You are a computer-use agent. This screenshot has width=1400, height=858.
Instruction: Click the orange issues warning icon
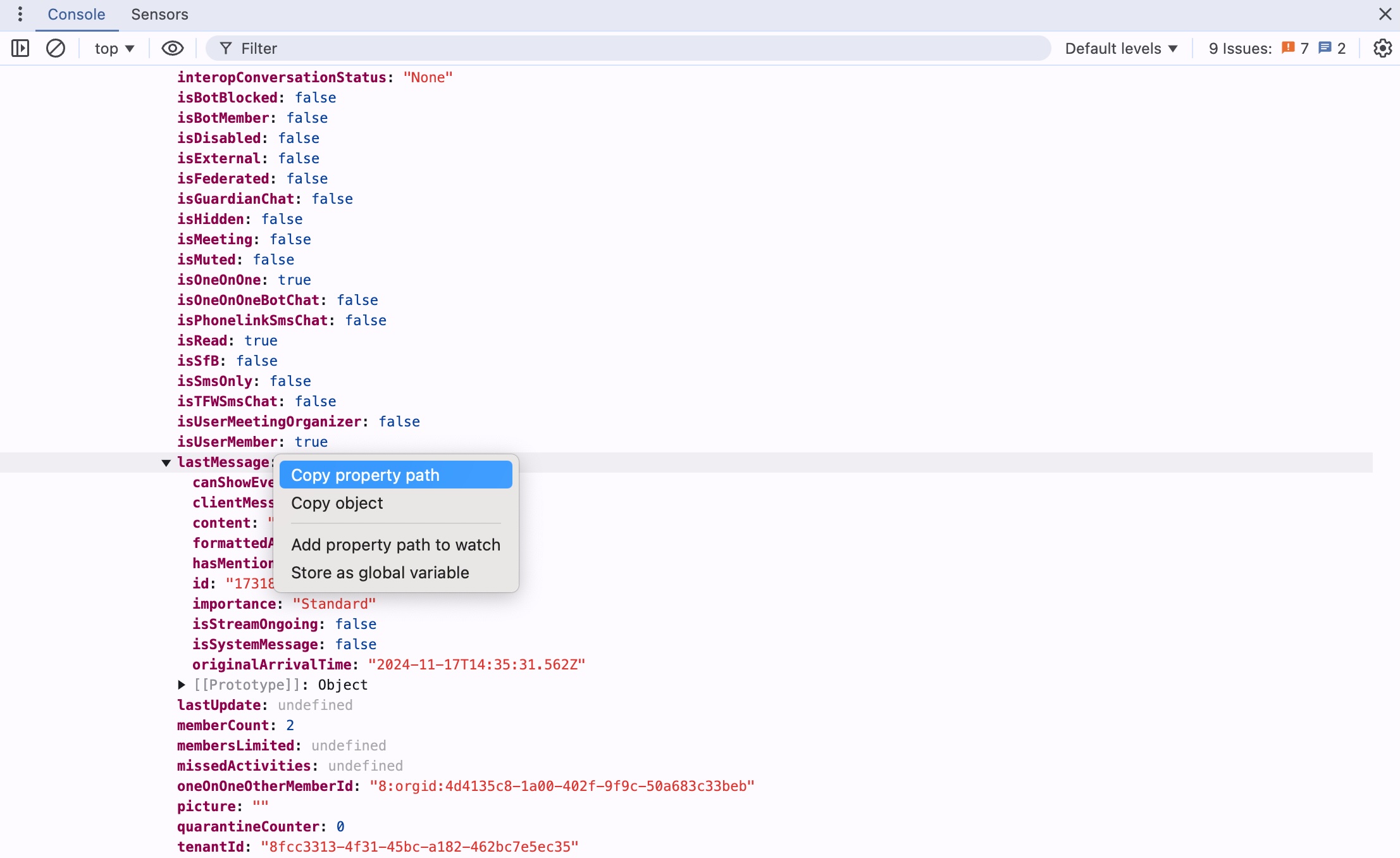click(1288, 48)
